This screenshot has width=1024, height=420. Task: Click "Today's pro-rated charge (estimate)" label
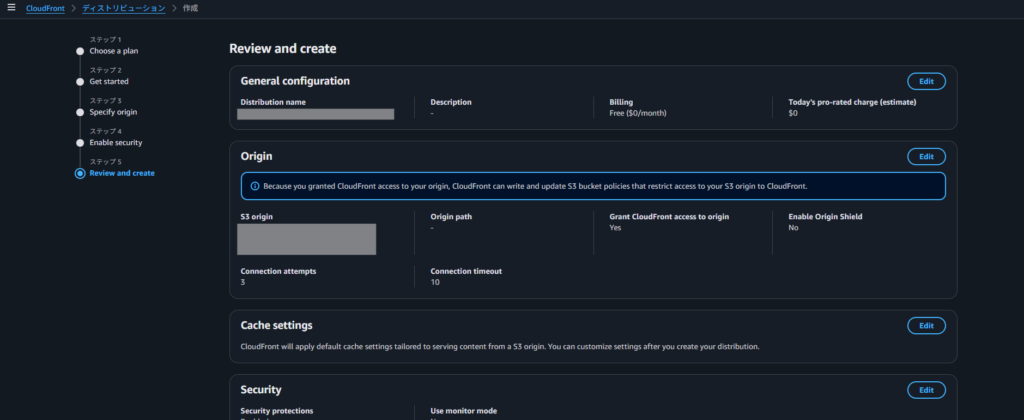click(x=852, y=103)
